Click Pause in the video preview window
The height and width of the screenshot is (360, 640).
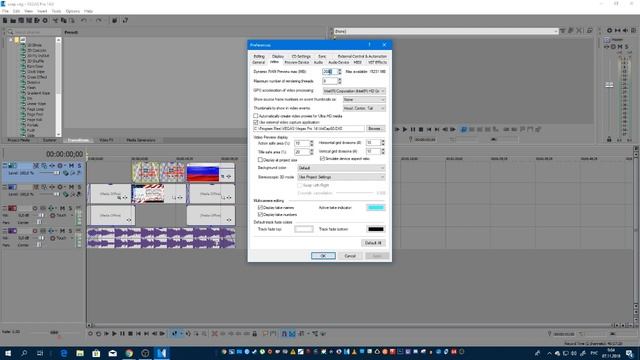tap(413, 129)
